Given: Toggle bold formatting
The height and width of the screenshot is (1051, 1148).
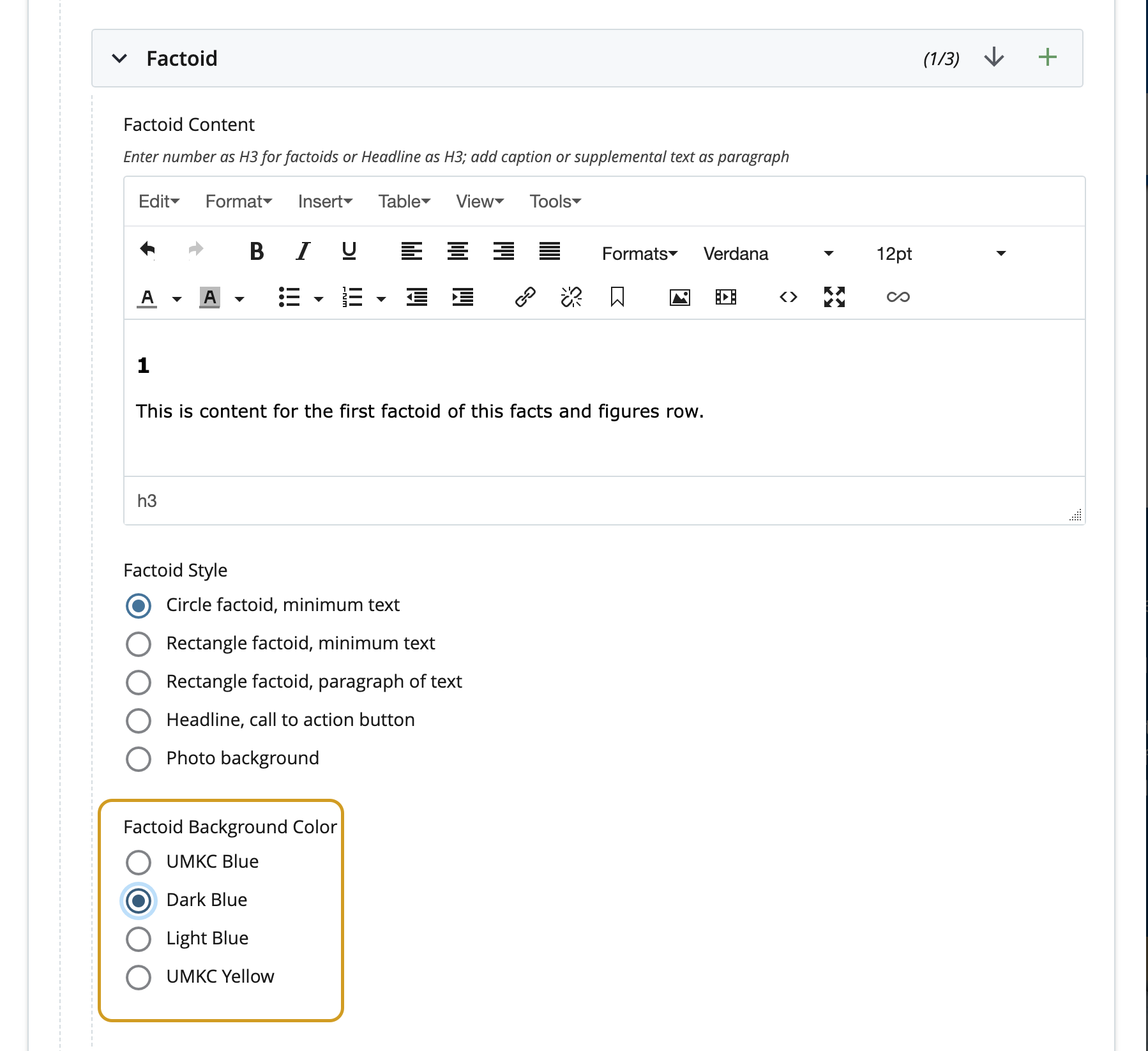Looking at the screenshot, I should point(257,252).
